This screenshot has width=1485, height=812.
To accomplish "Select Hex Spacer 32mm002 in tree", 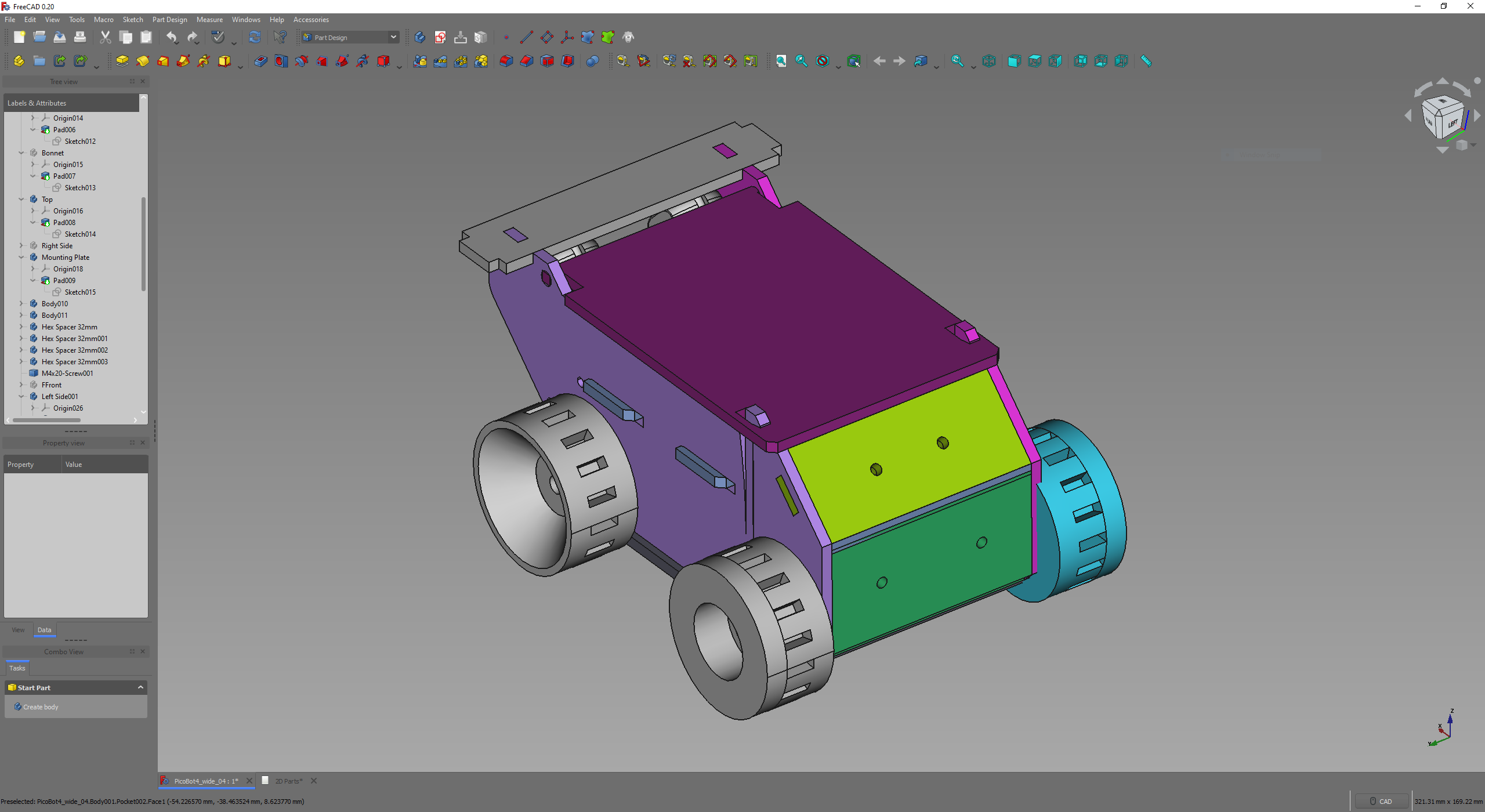I will [x=74, y=350].
